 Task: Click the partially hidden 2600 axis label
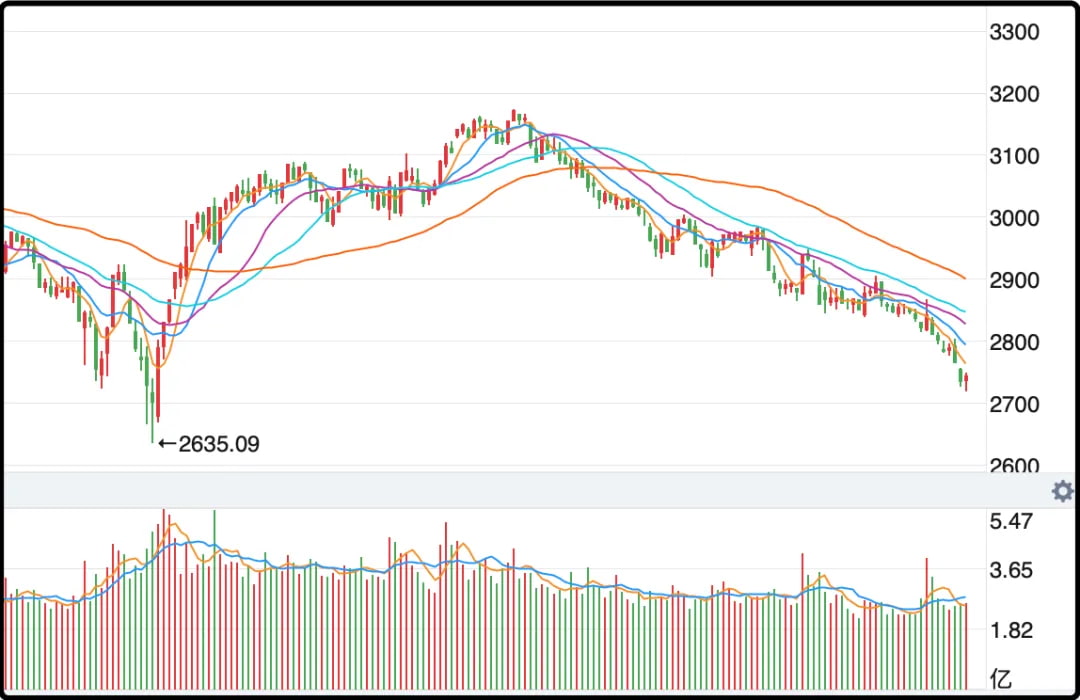(x=1014, y=465)
